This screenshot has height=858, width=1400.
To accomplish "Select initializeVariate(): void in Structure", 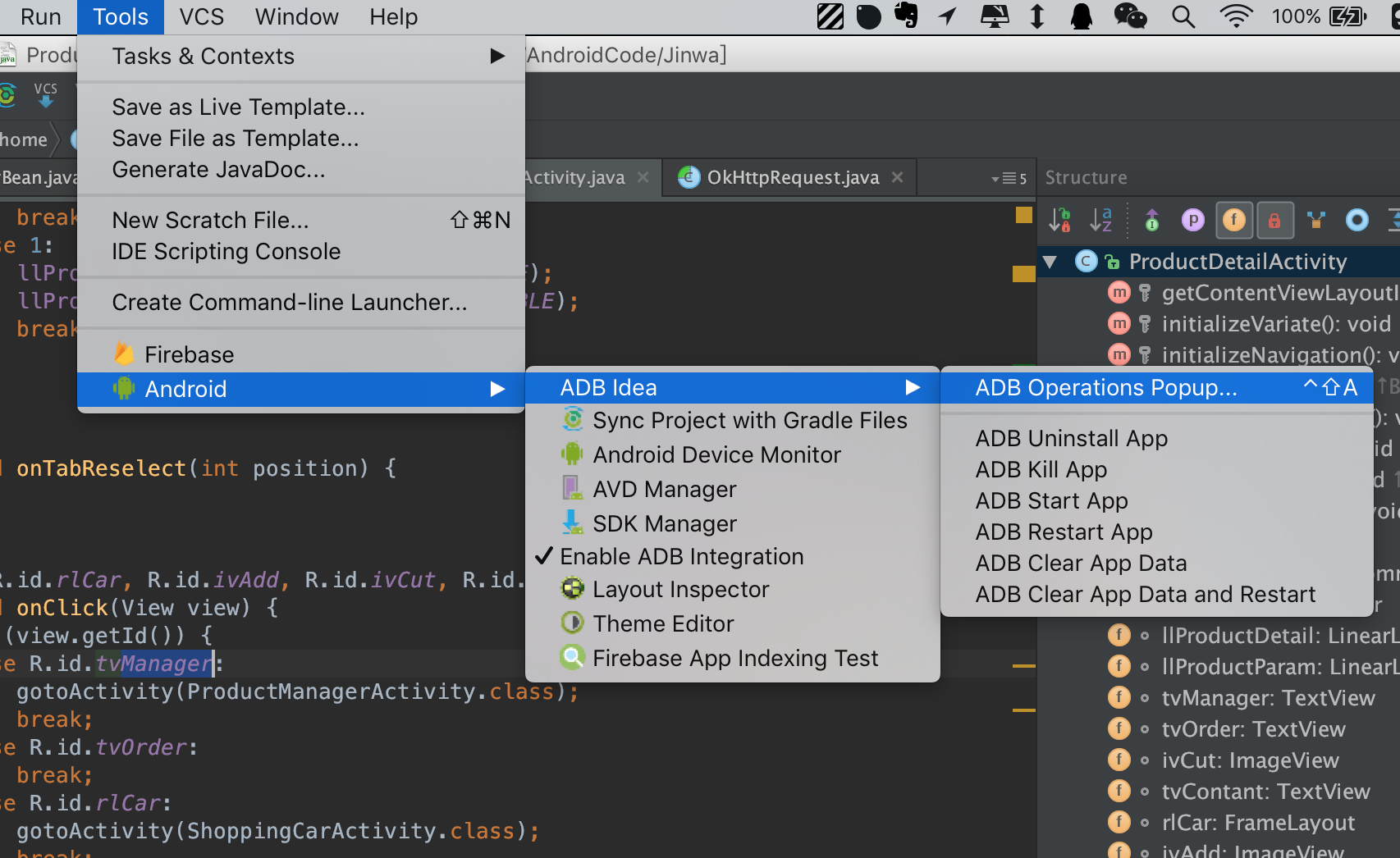I will click(x=1276, y=324).
